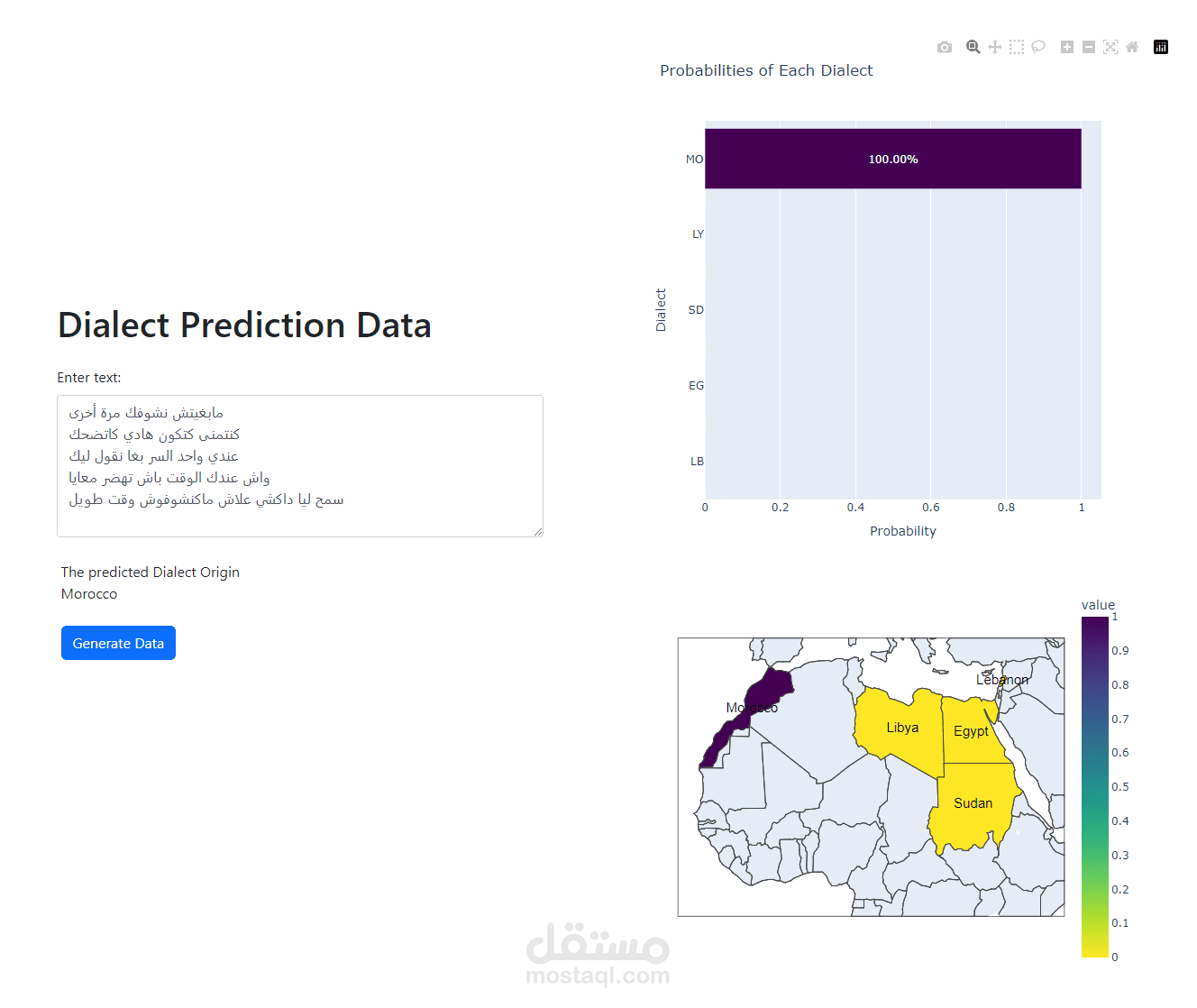Click the MO 100.00% probability bar

[x=892, y=159]
